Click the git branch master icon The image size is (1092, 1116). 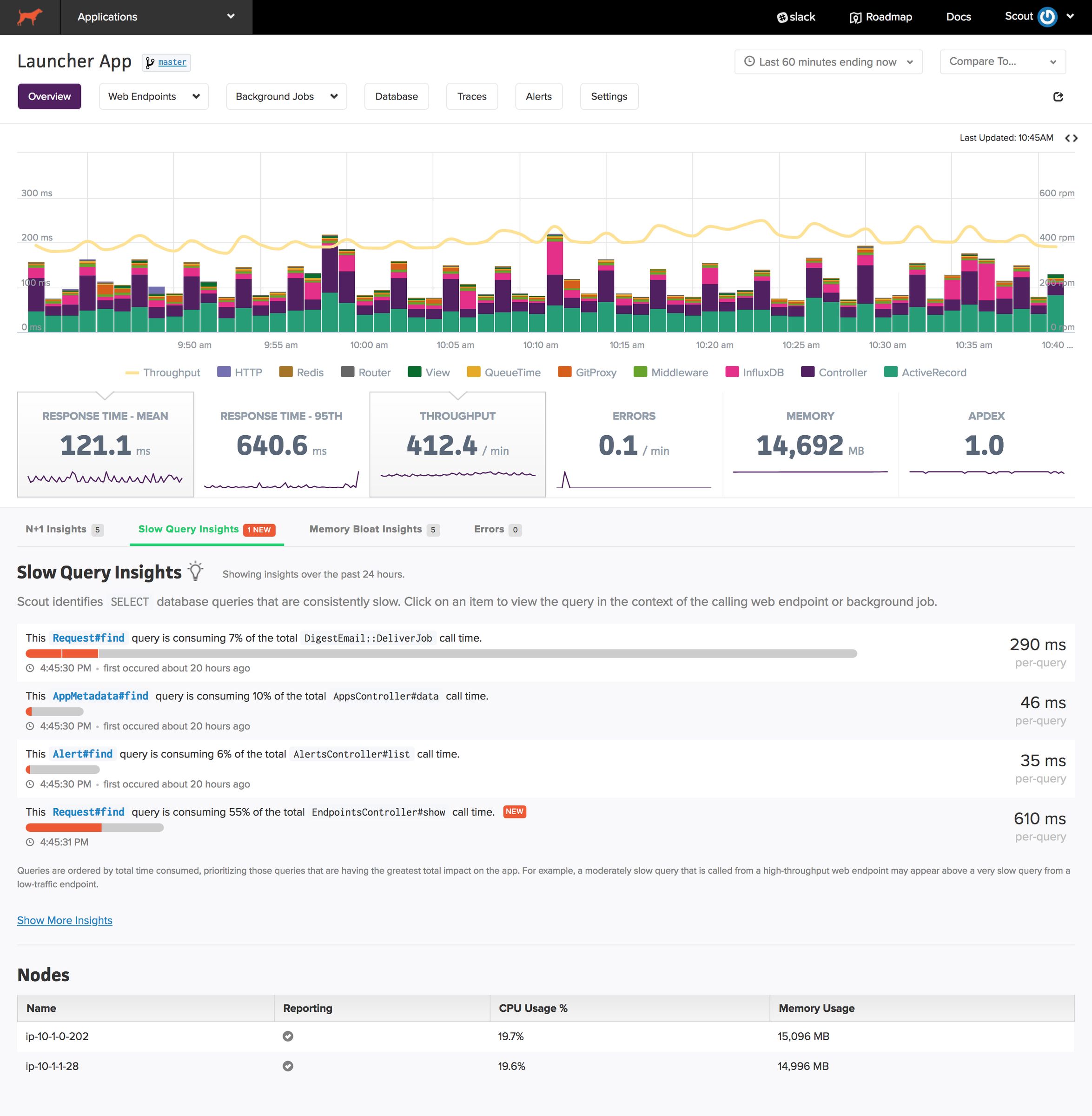coord(151,62)
